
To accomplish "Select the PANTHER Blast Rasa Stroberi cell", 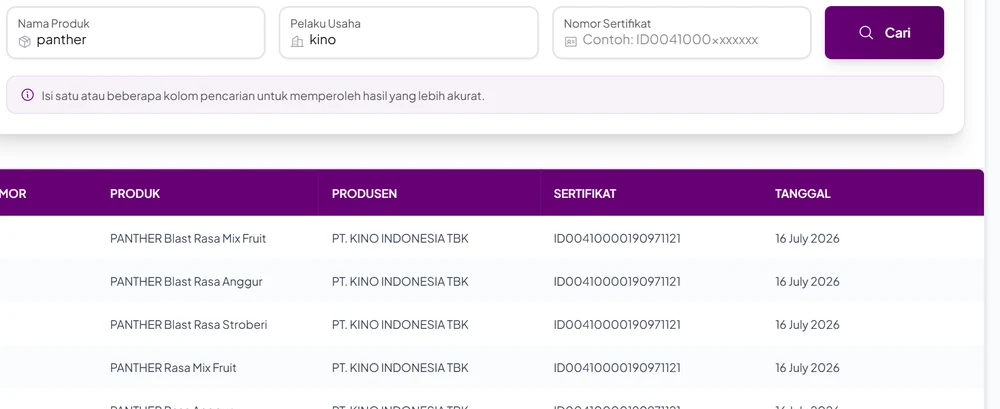I will pyautogui.click(x=189, y=325).
